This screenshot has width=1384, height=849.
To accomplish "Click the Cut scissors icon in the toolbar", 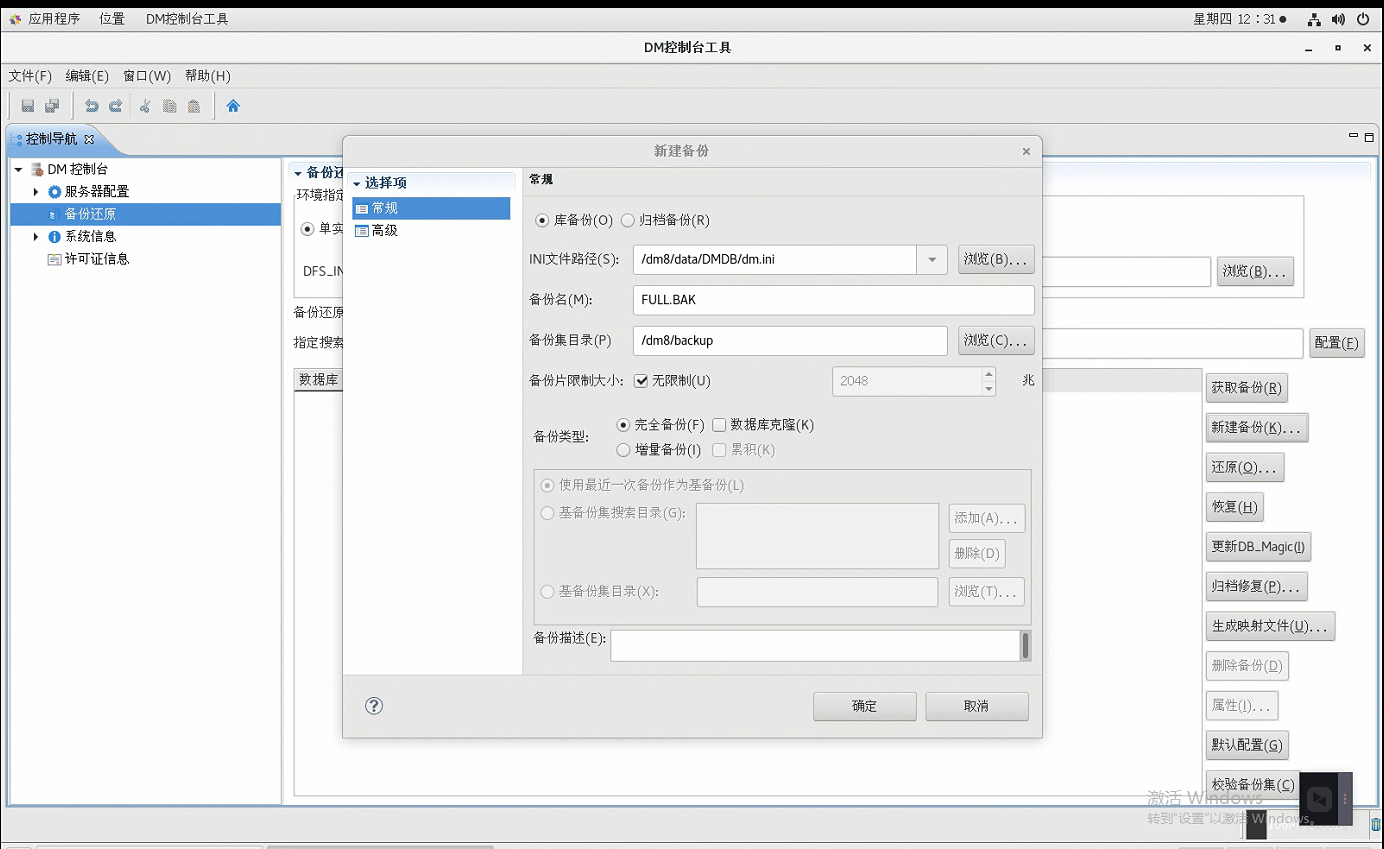I will click(145, 106).
